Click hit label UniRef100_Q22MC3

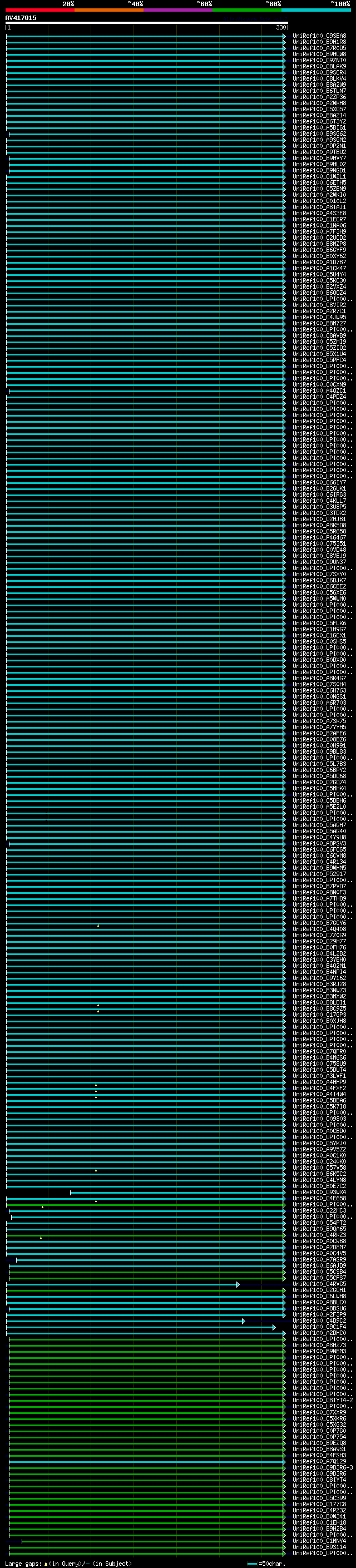(x=319, y=1210)
